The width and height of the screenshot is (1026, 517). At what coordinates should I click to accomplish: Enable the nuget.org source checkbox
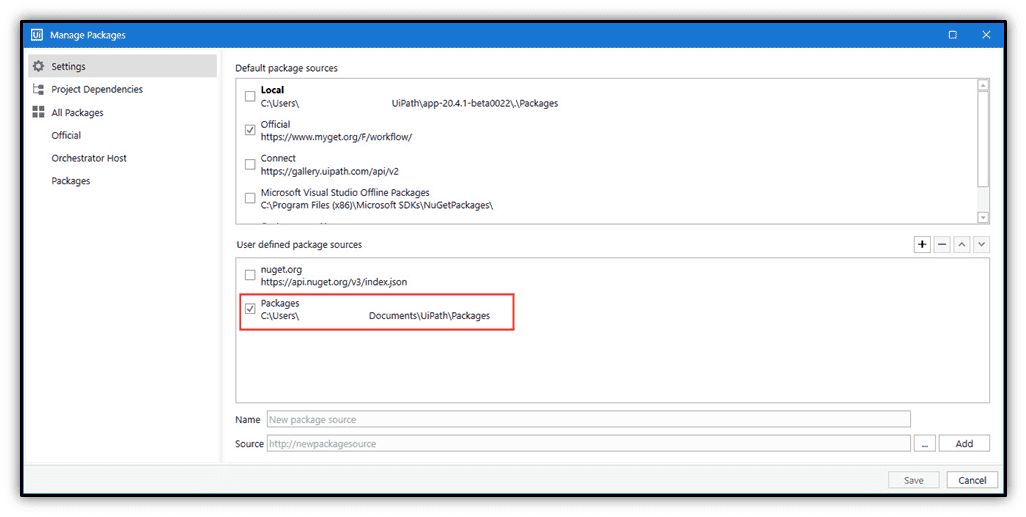[x=250, y=275]
